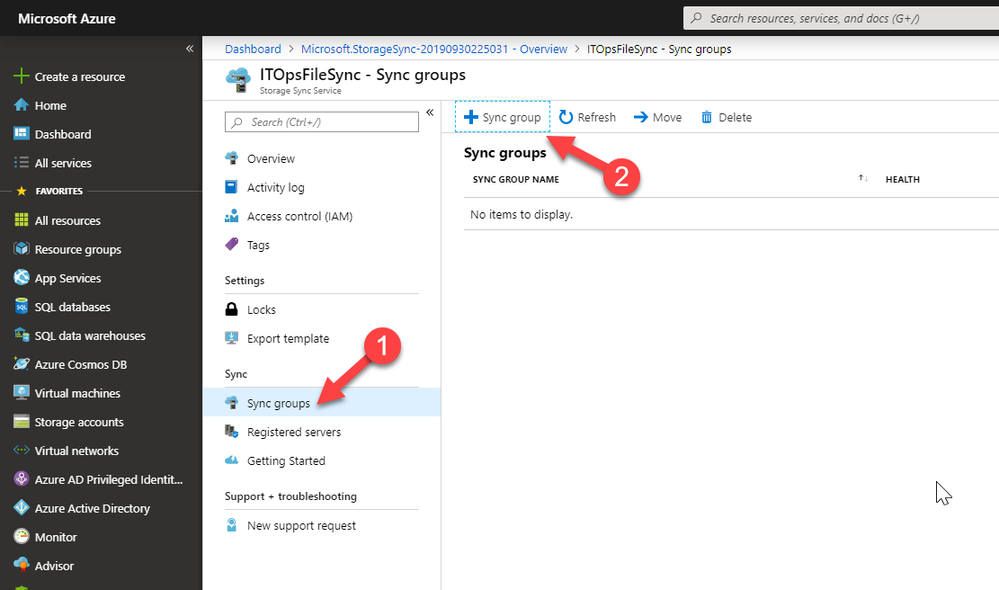Click the SYNC GROUP NAME column header

[x=515, y=180]
